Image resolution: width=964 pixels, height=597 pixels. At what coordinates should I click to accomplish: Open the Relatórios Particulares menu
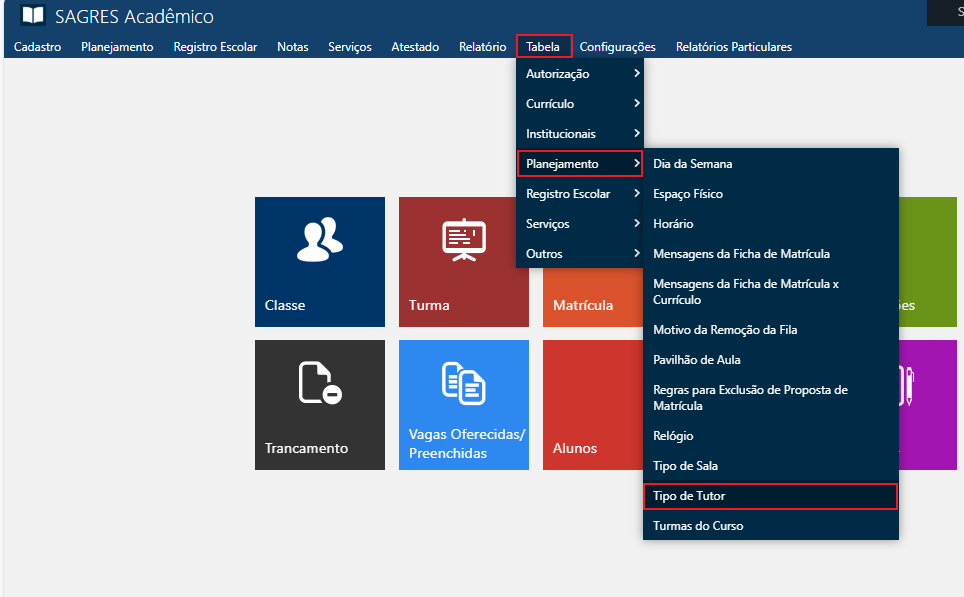(733, 47)
